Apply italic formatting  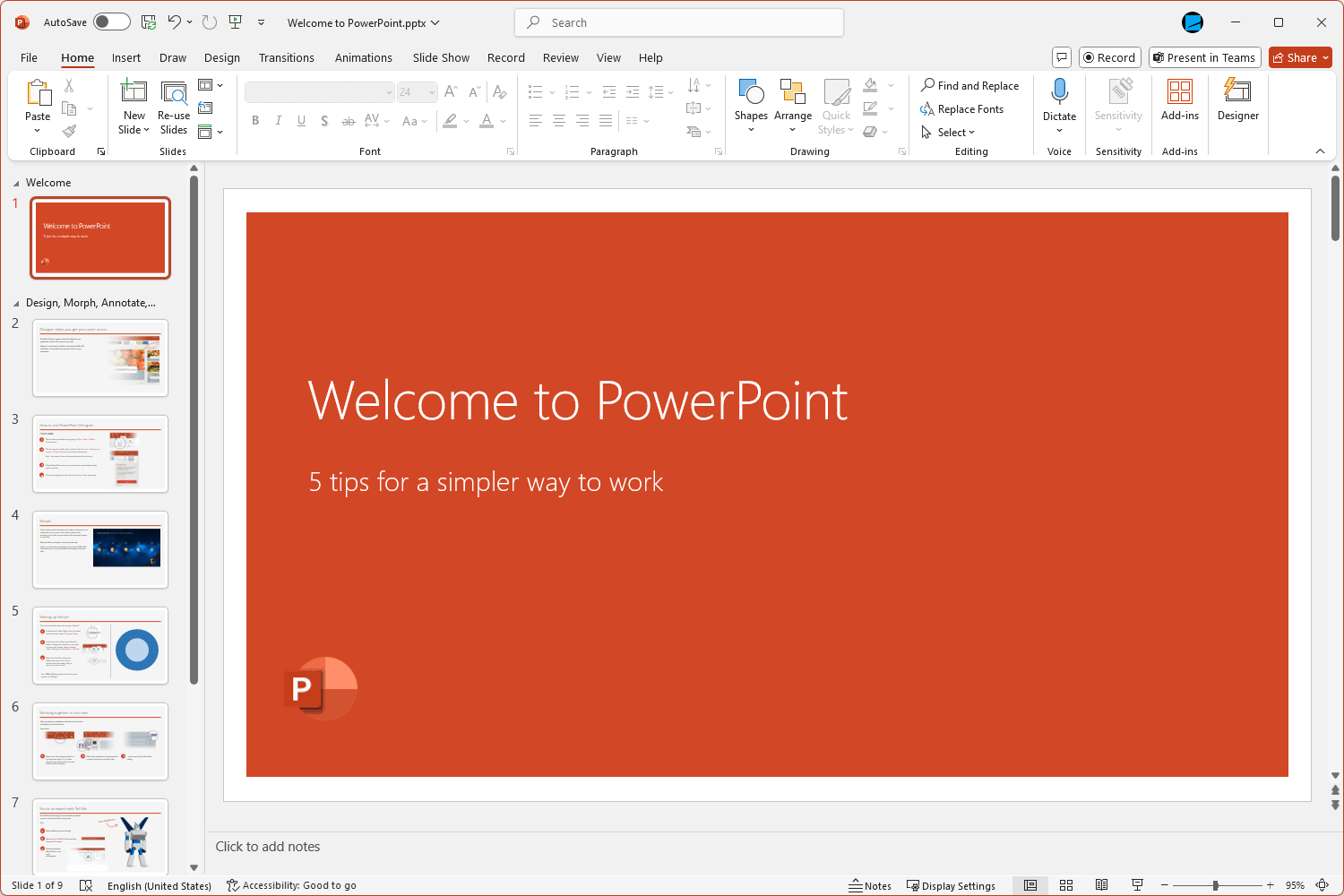279,120
